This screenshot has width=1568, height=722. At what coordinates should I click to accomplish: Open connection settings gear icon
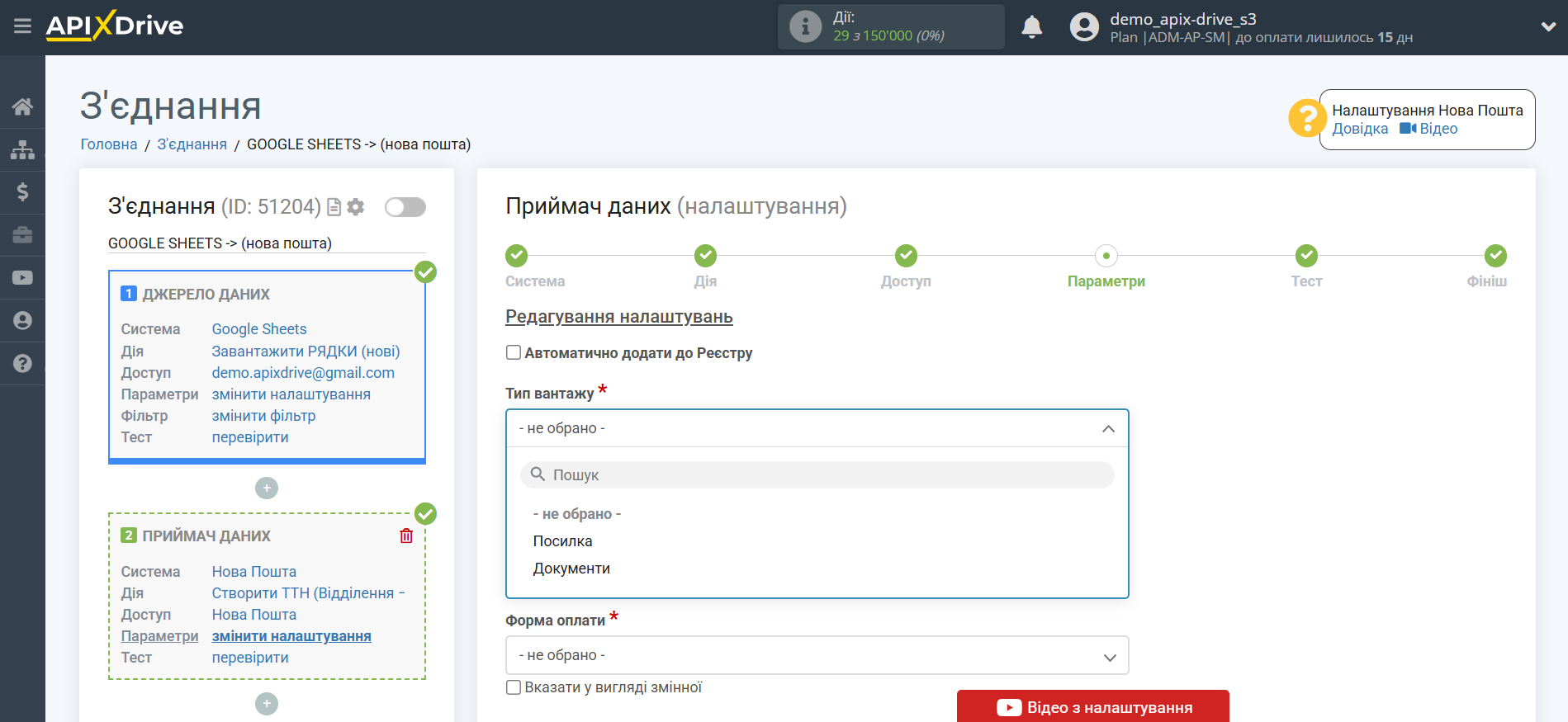coord(356,207)
